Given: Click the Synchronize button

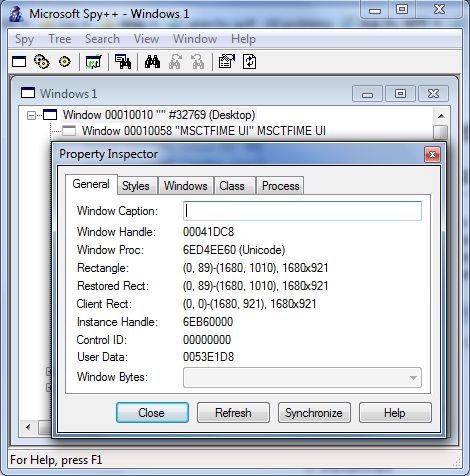Looking at the screenshot, I should point(314,413).
